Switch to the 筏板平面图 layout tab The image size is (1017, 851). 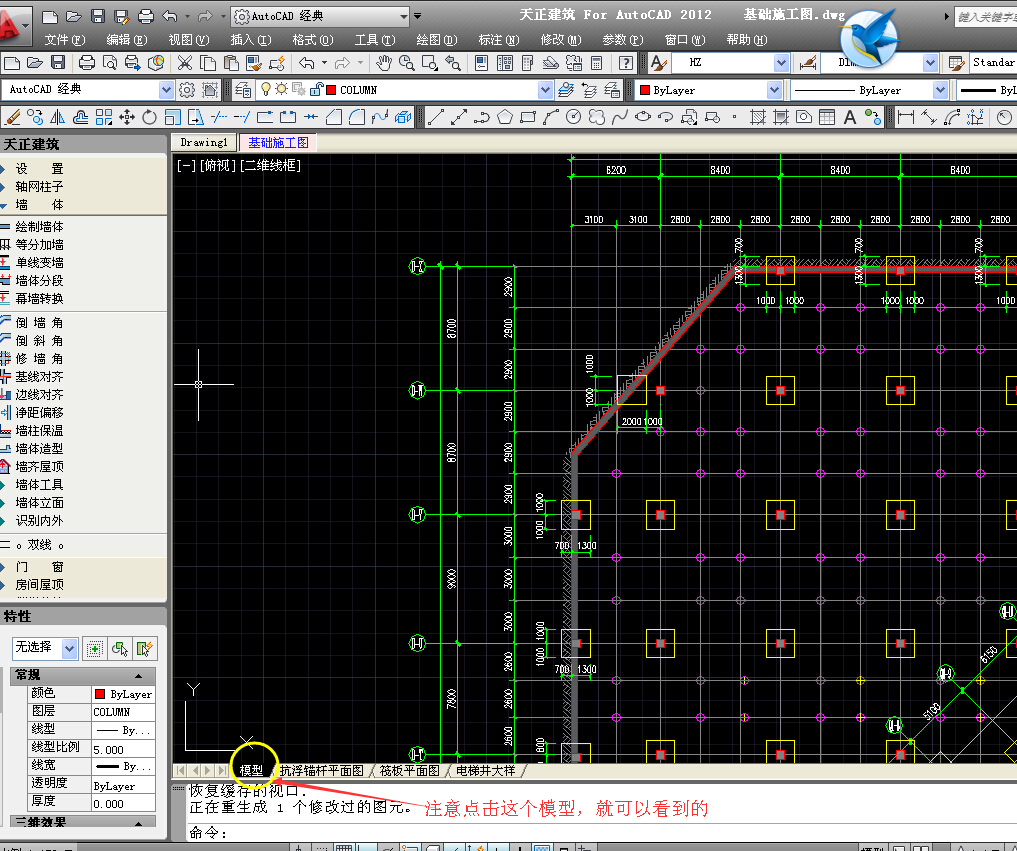point(409,771)
